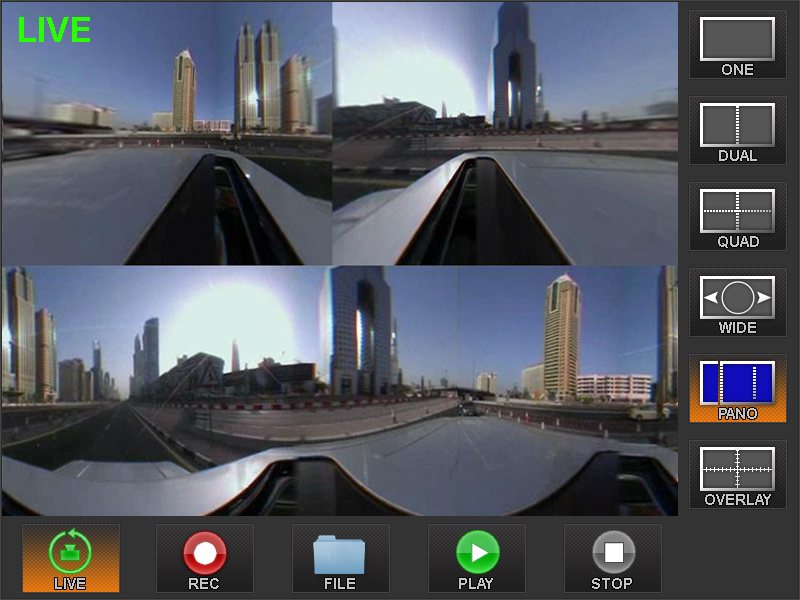This screenshot has width=800, height=600.
Task: Start recording with the REC button
Action: [205, 559]
